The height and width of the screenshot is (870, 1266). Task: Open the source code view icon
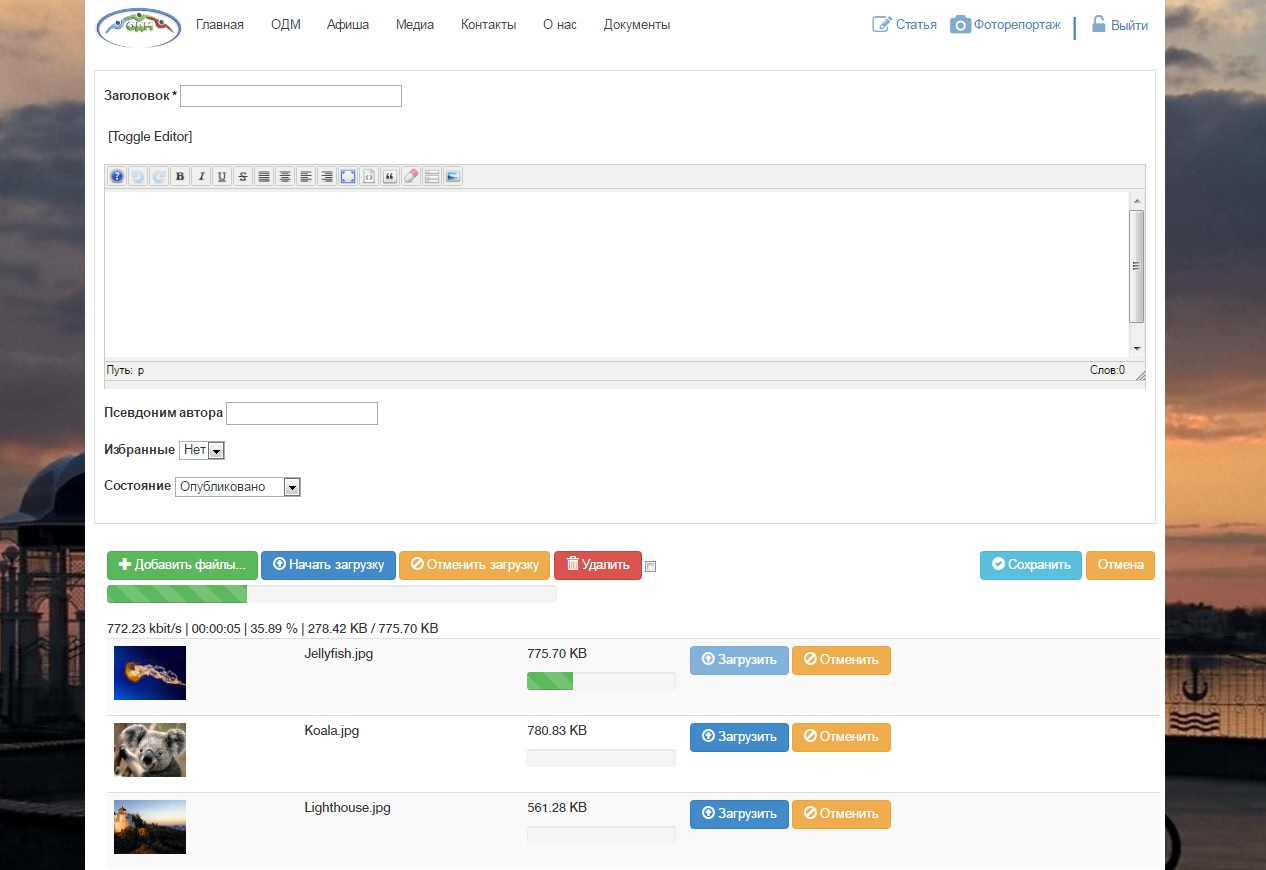(x=369, y=176)
